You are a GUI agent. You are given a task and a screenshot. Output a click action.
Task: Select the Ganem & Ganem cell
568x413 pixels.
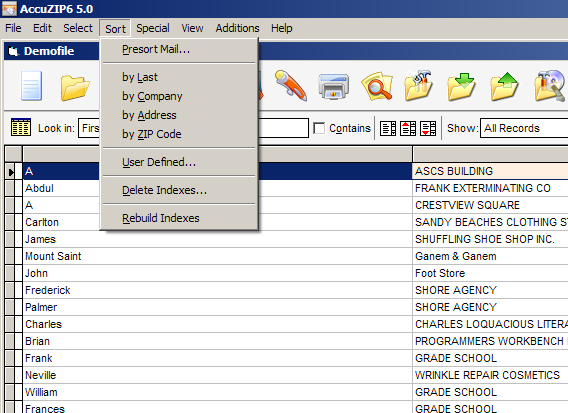490,256
